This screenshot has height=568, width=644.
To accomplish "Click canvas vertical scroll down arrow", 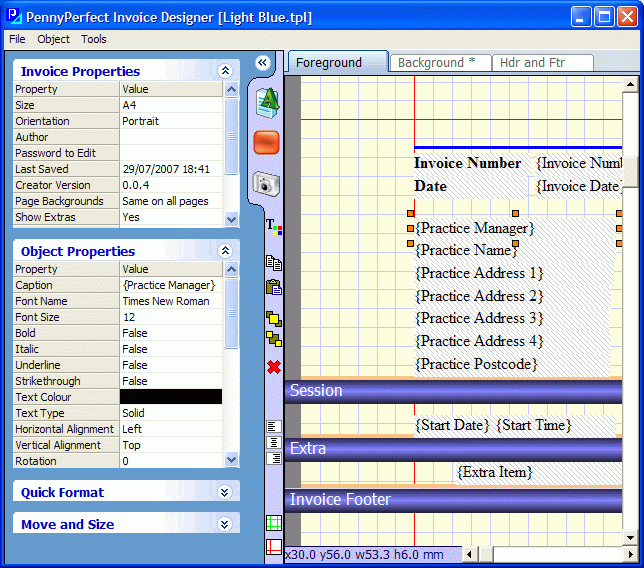I will click(x=630, y=537).
